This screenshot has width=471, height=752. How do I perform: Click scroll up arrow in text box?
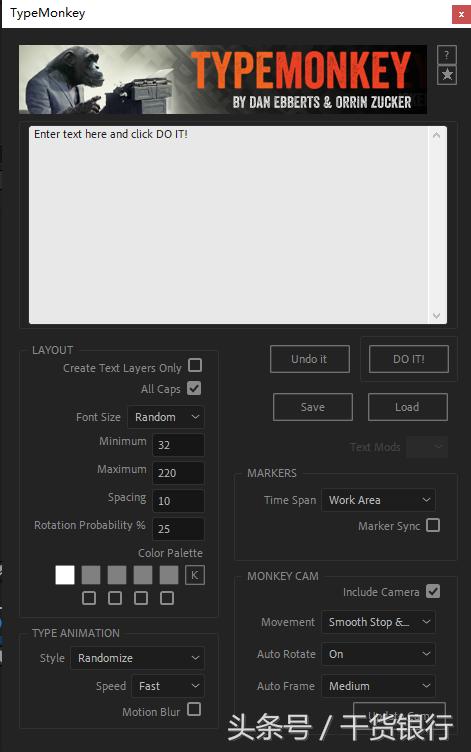coord(436,136)
